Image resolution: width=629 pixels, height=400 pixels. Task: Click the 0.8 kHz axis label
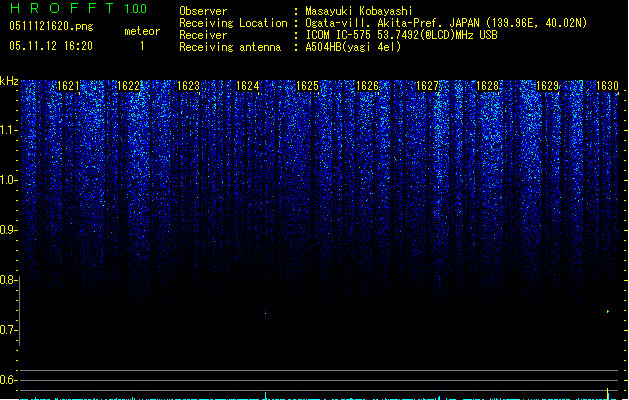[8, 280]
